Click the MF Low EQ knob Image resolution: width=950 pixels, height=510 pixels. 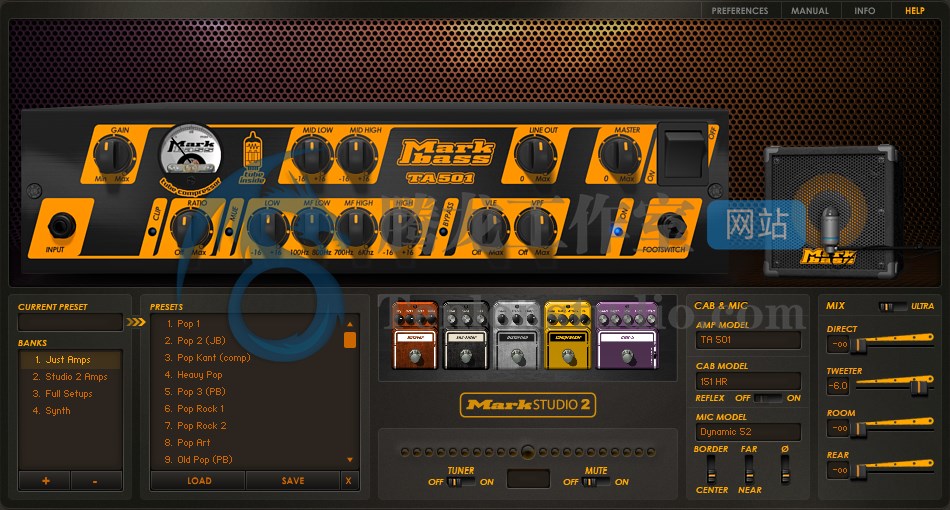point(313,228)
